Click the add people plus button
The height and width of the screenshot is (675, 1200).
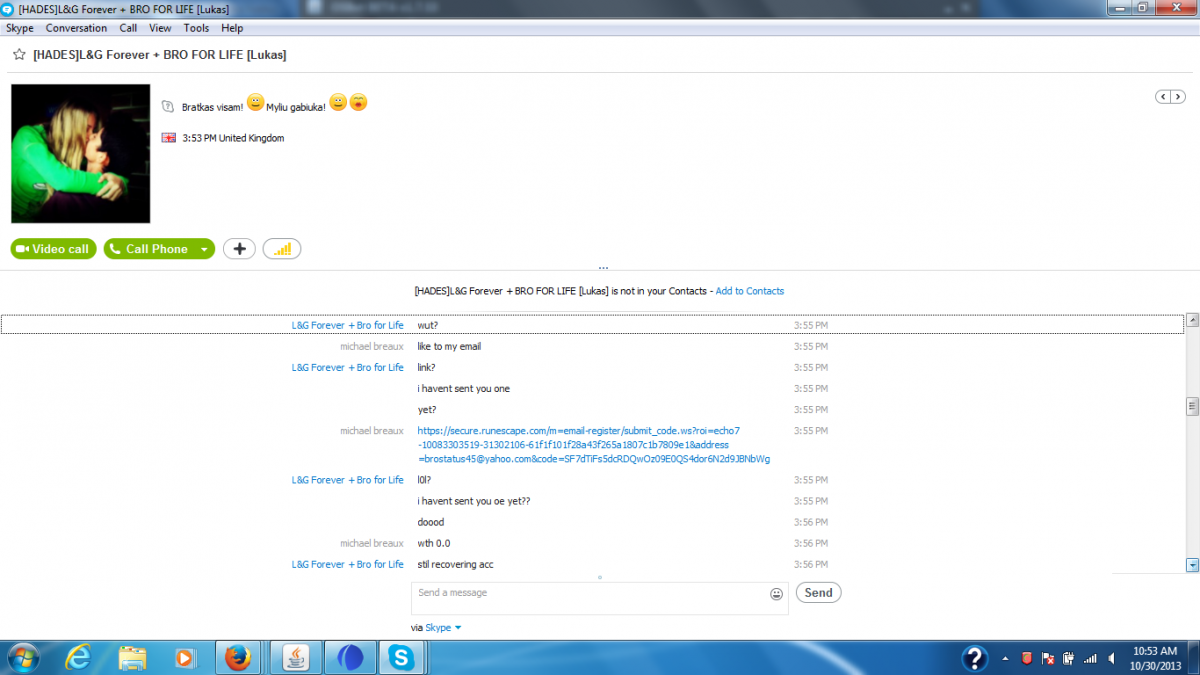pyautogui.click(x=239, y=249)
